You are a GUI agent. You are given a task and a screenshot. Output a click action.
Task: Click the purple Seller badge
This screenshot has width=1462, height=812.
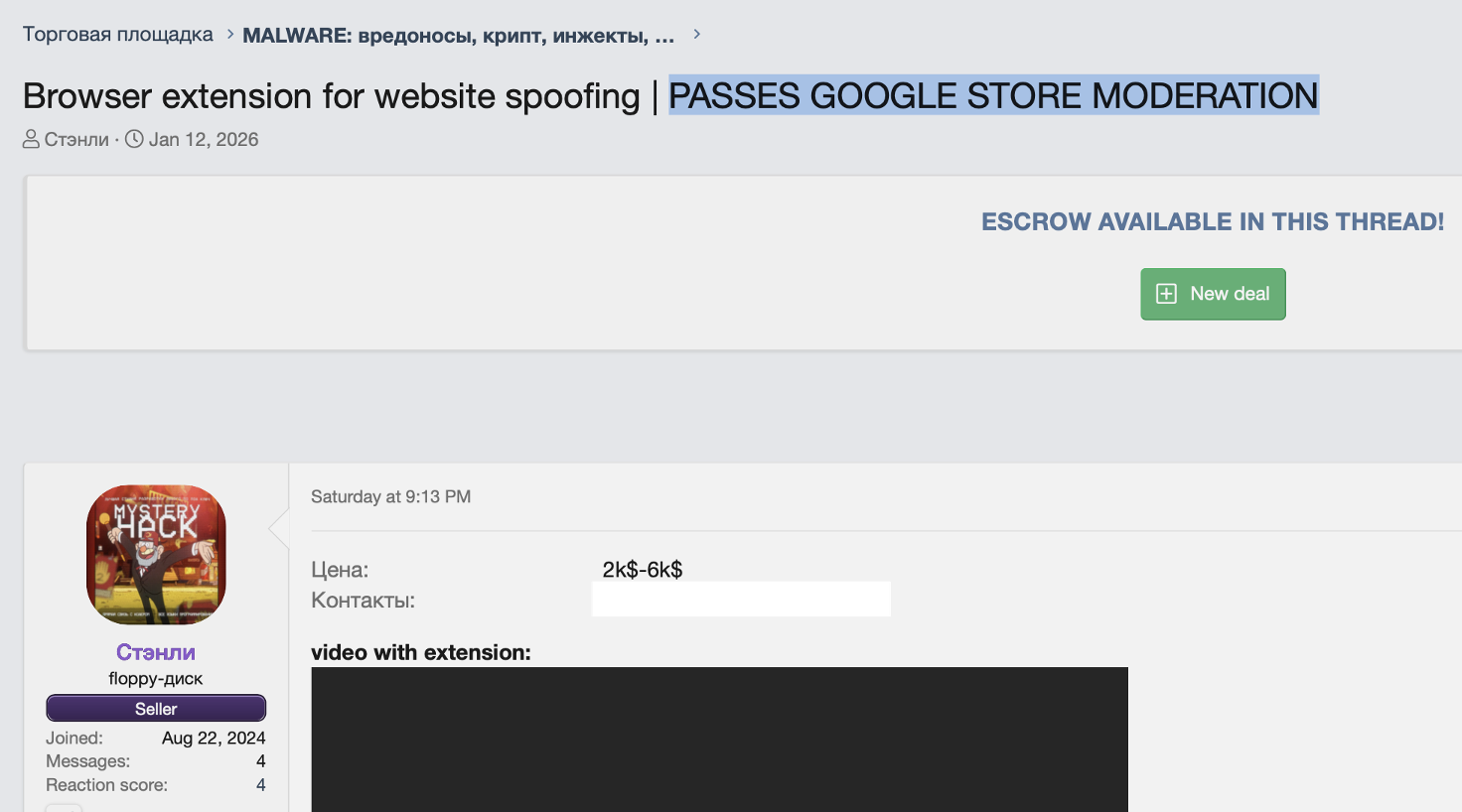[x=155, y=708]
